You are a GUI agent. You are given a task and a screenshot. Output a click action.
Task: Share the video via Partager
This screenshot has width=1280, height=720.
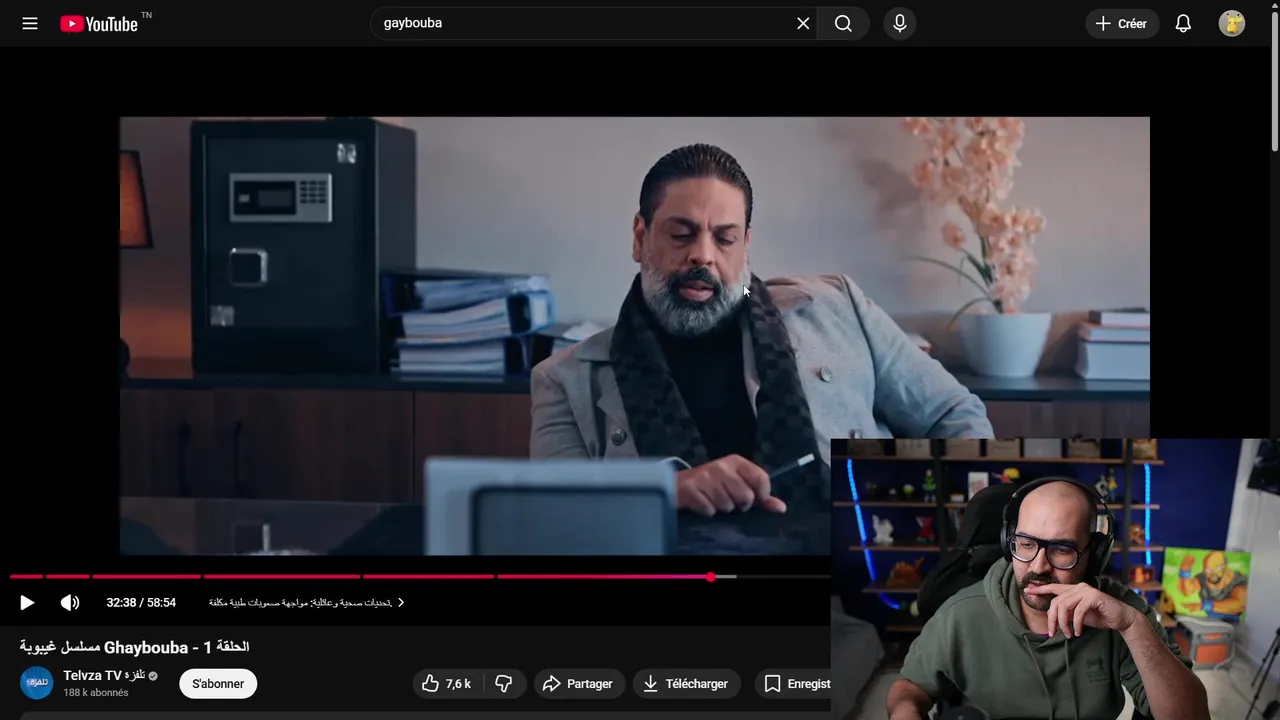[578, 683]
